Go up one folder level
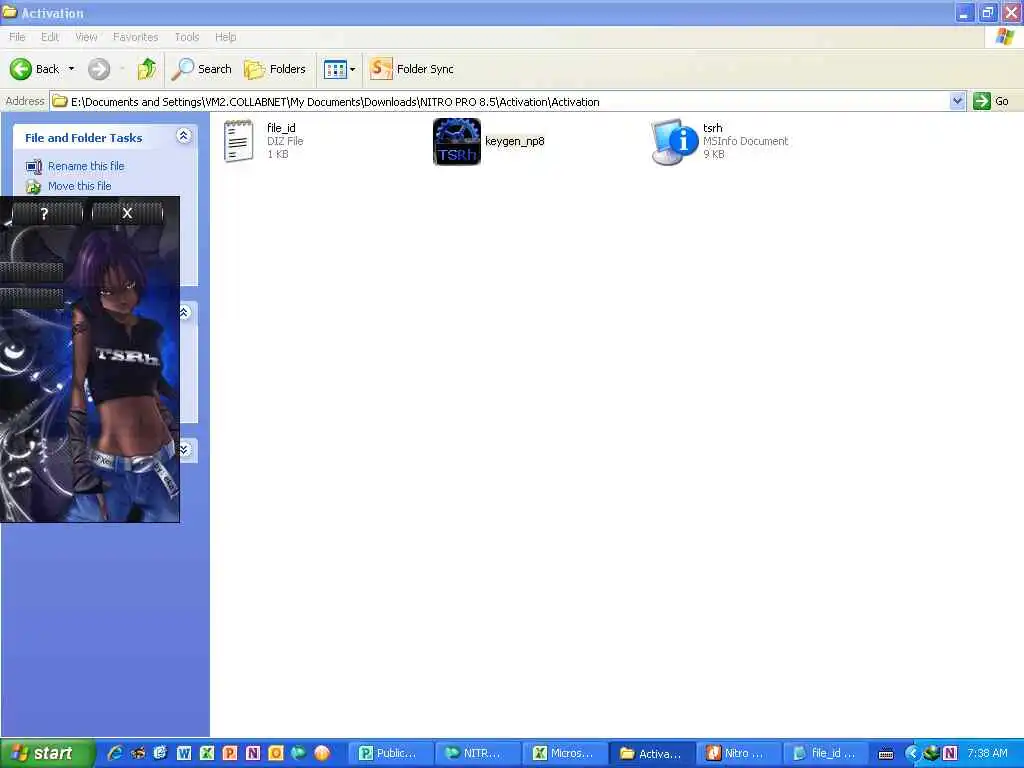Screen dimensions: 1024x768 [147, 69]
